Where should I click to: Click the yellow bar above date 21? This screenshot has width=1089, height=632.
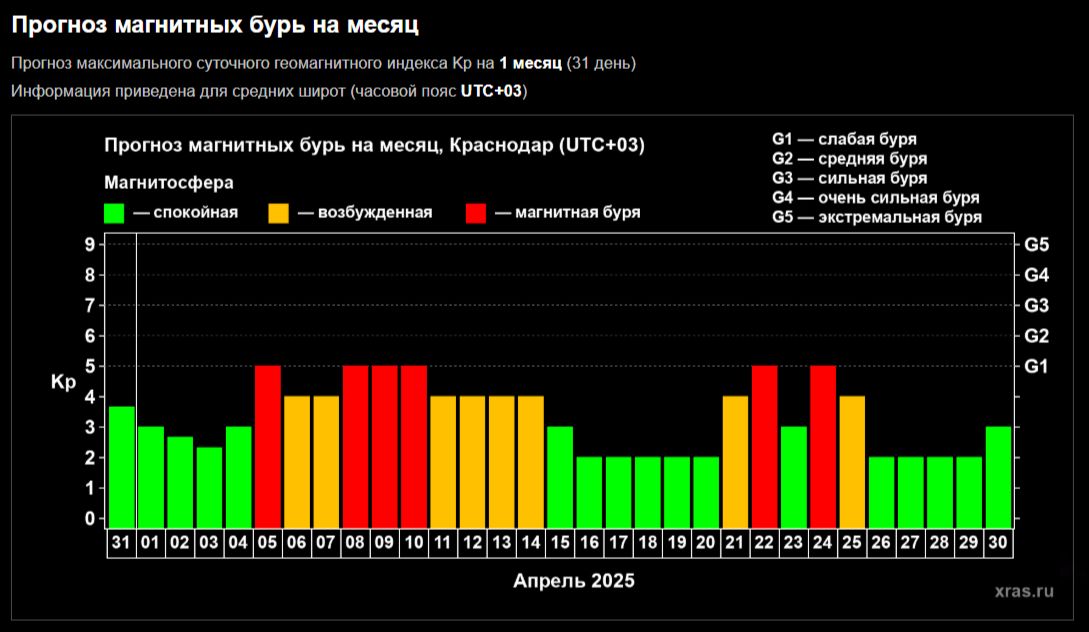point(736,460)
